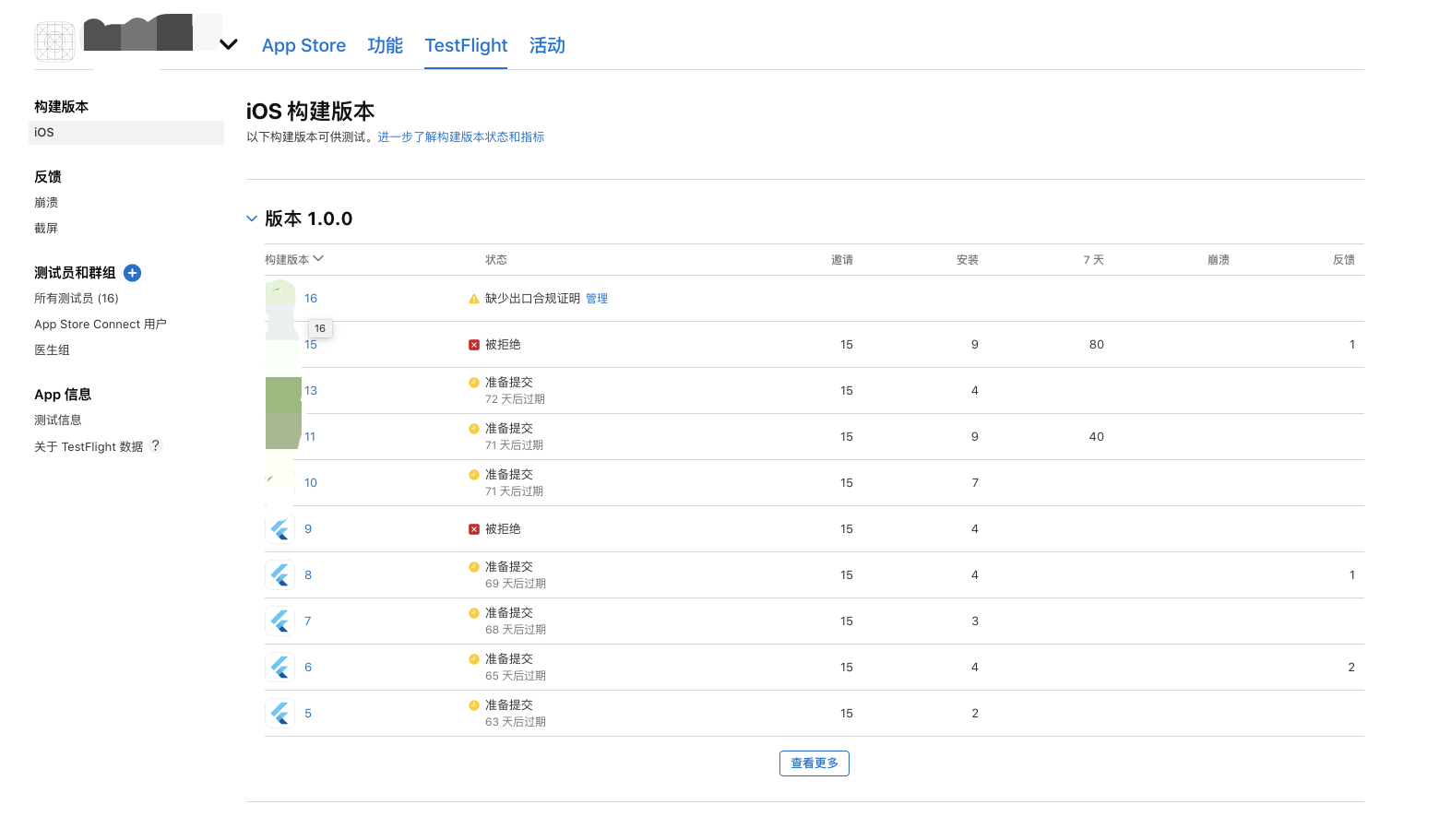The height and width of the screenshot is (840, 1451).
Task: Click the 反馈 column header
Action: (1344, 260)
